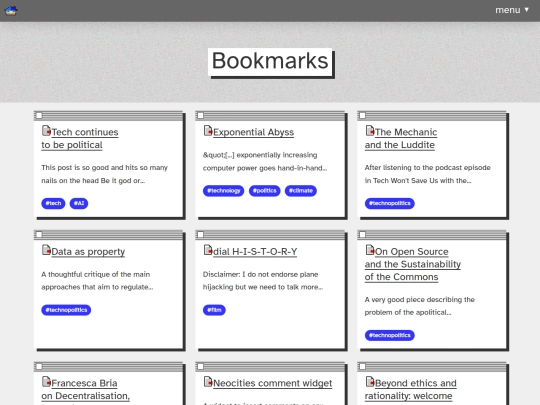
Task: Click window box on Neocities comment widget card titlebar
Action: tap(200, 366)
